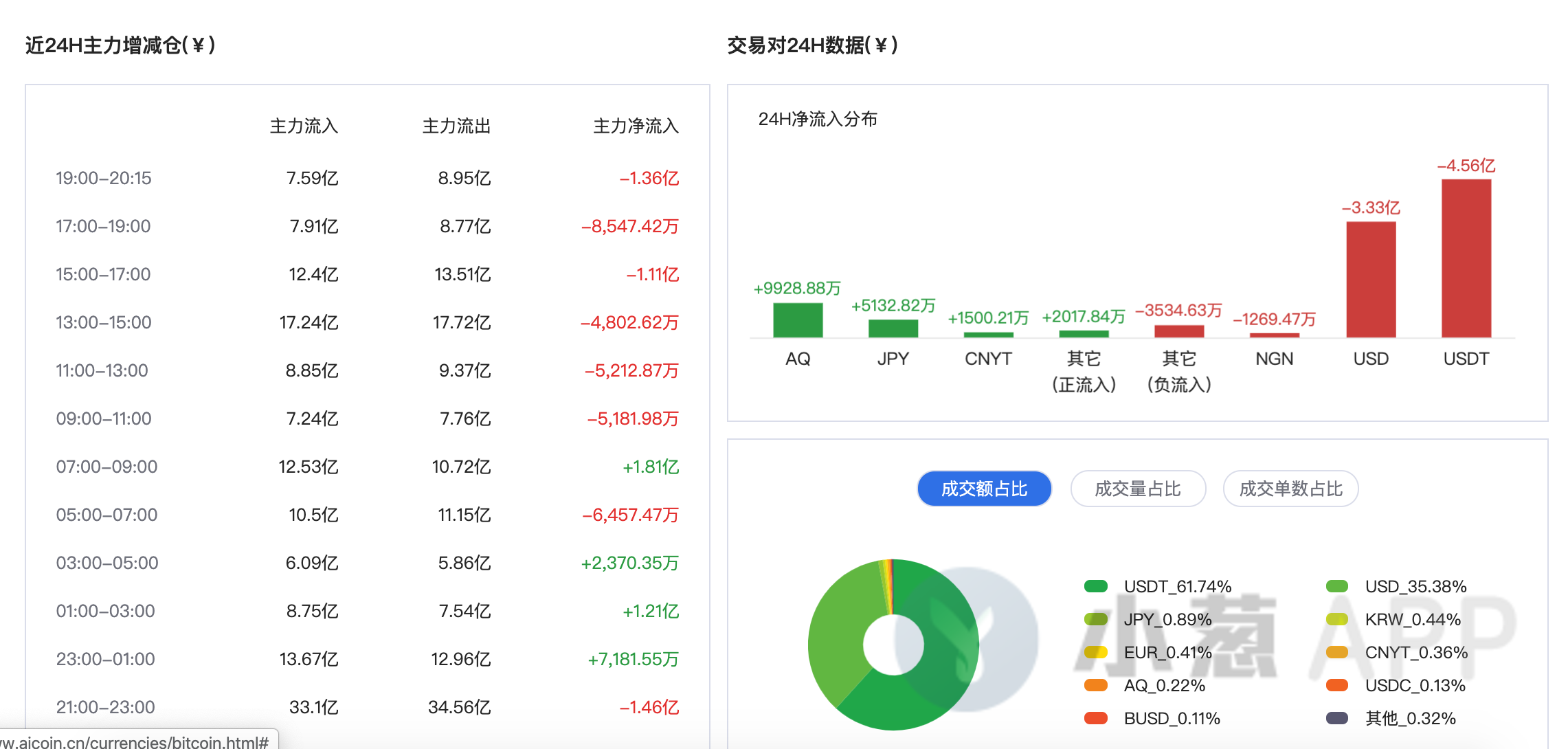1568x749 pixels.
Task: Select the 23:00–01:00 time row label
Action: pyautogui.click(x=105, y=659)
